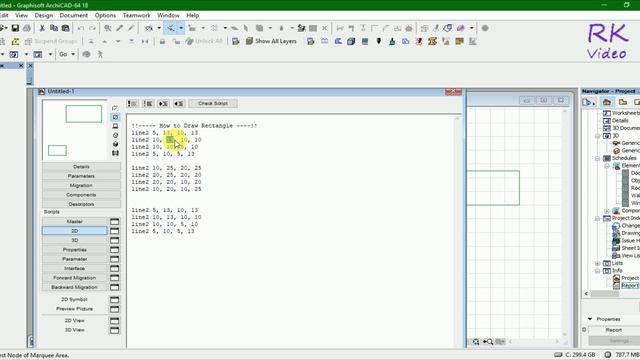
Task: Click the orbit icon beside walking figure
Action: coord(87,54)
